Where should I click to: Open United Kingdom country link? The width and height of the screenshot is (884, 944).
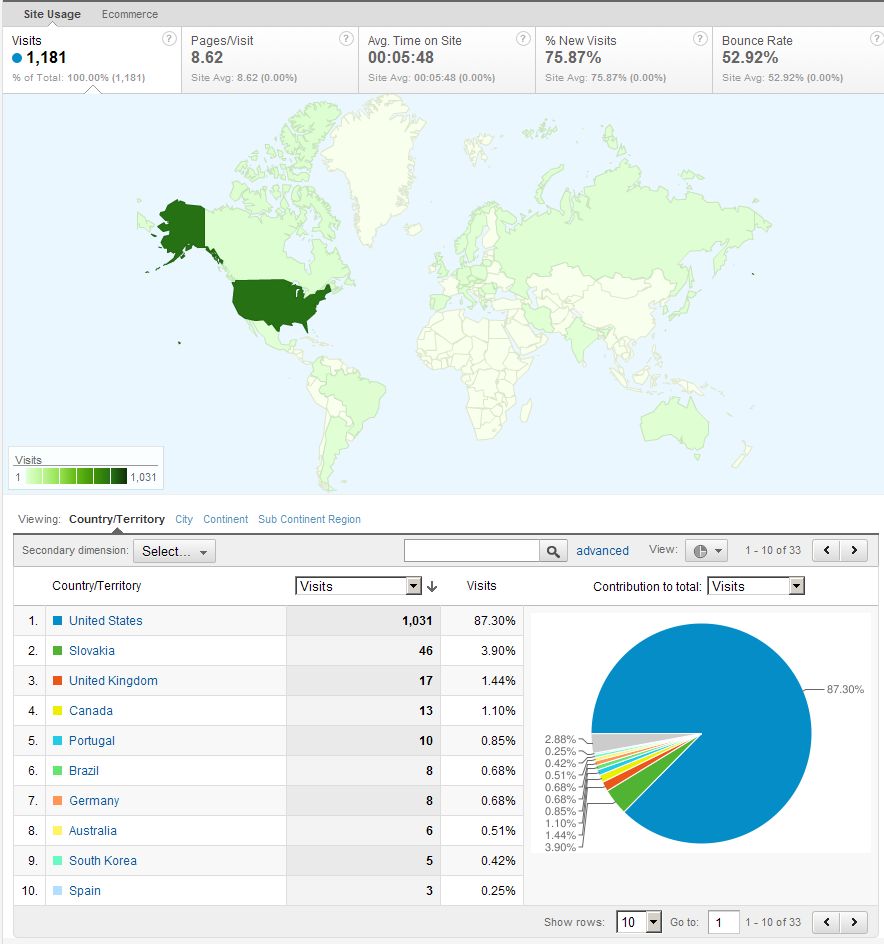point(113,681)
